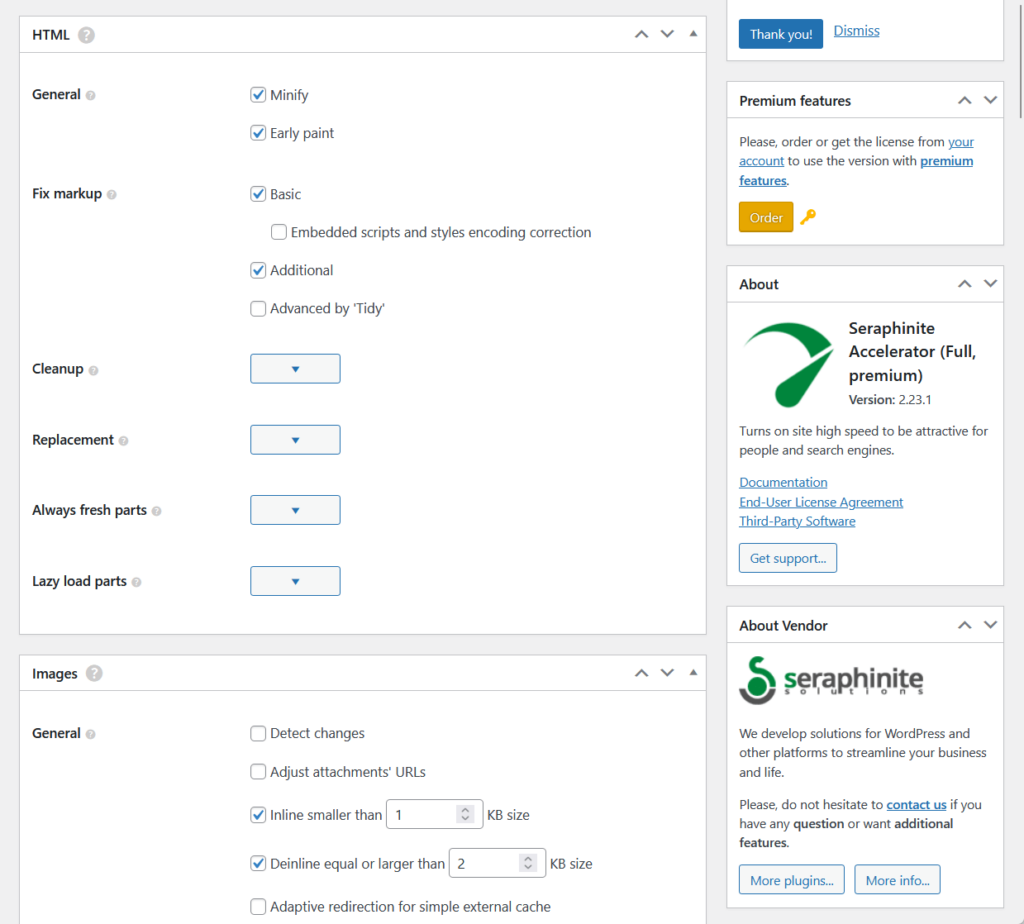Click the Thank you! button

pos(780,34)
